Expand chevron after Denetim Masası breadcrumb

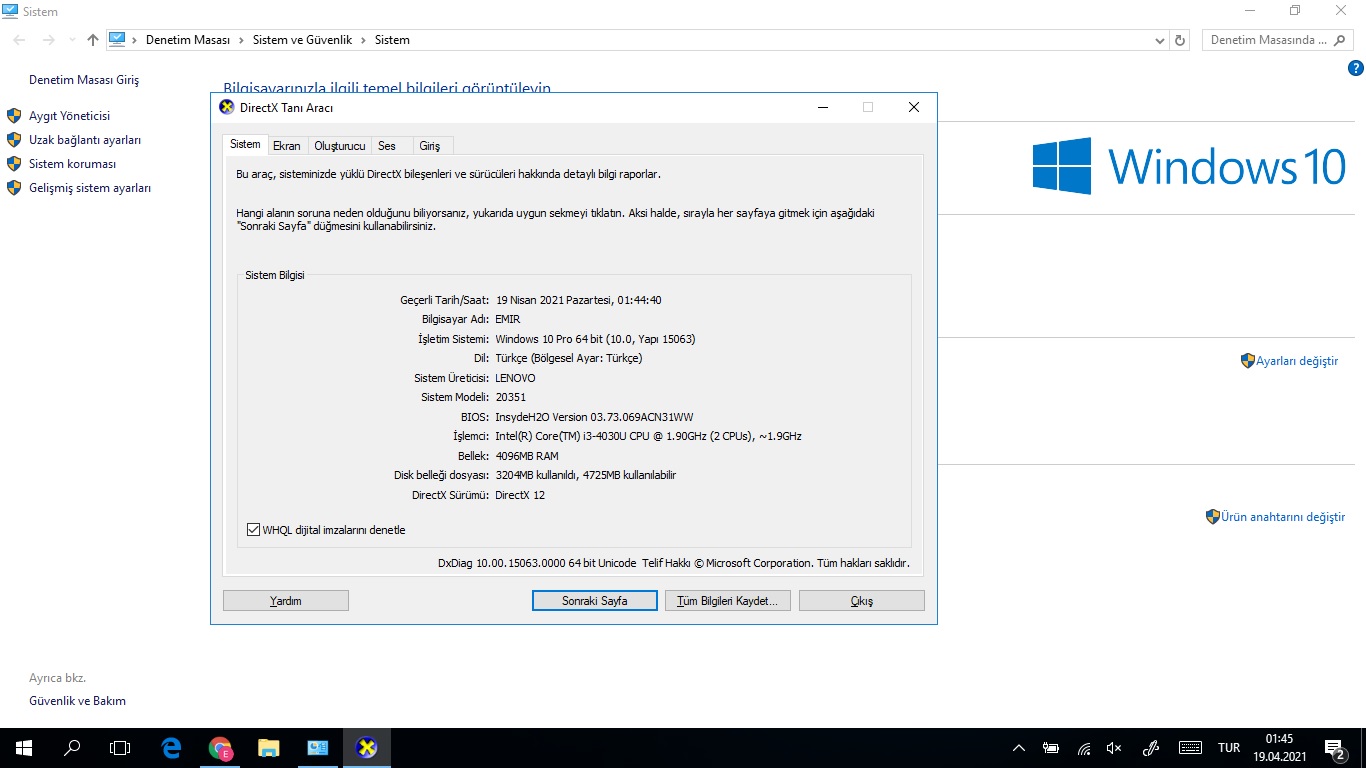click(241, 40)
